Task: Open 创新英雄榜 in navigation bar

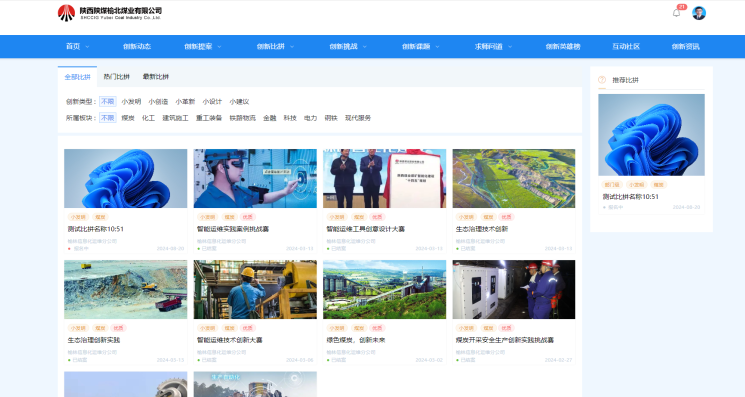Action: 563,47
